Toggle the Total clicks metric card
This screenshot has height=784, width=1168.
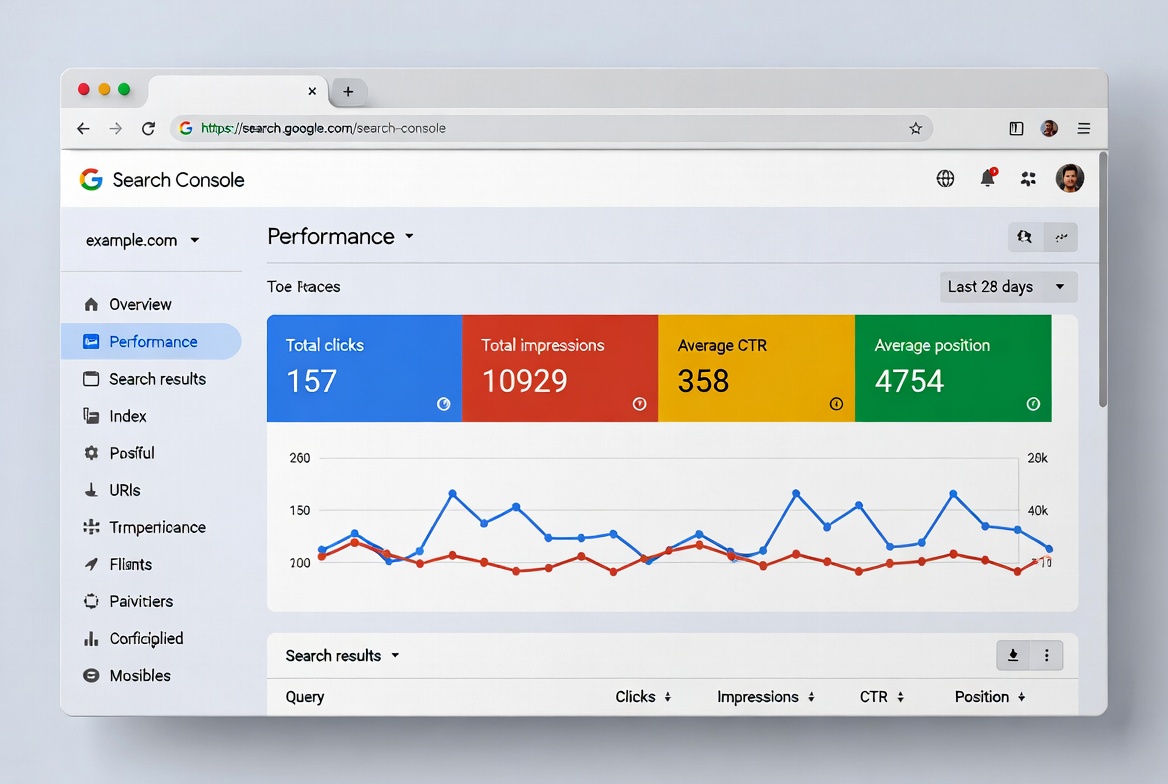(363, 368)
